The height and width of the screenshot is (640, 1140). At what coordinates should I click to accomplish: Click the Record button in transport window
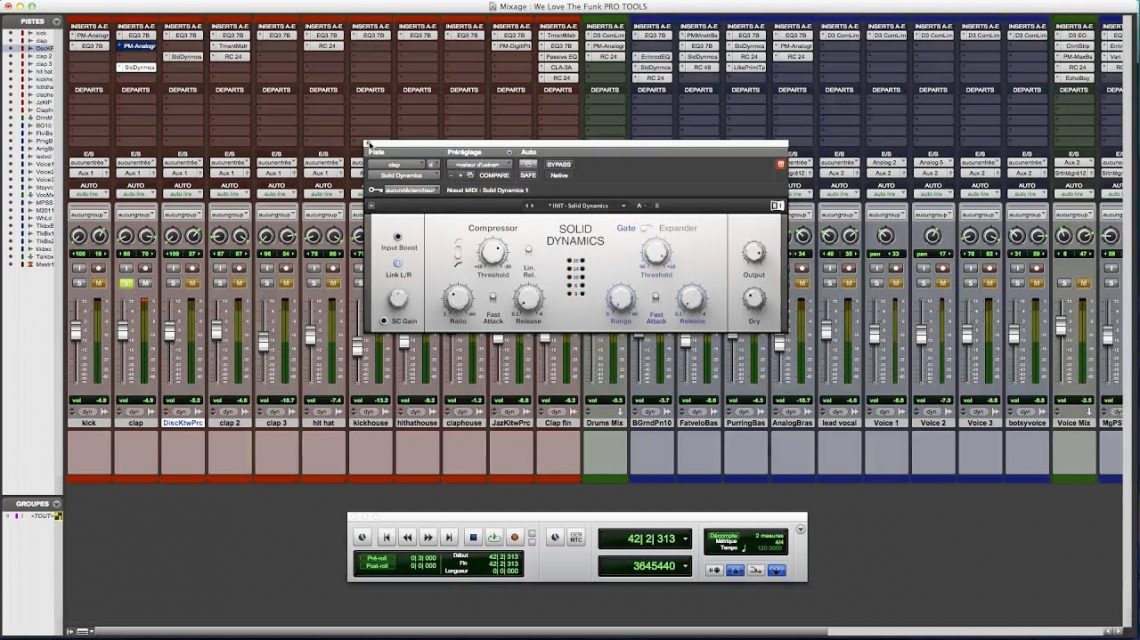[516, 537]
